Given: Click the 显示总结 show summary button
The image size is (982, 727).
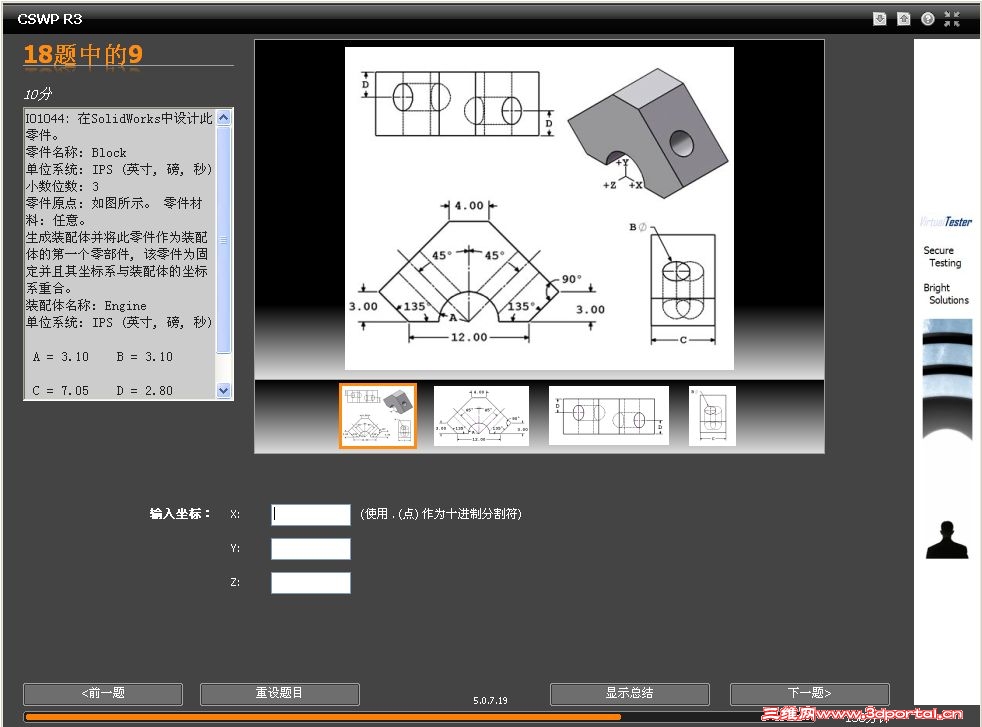Looking at the screenshot, I should 629,694.
